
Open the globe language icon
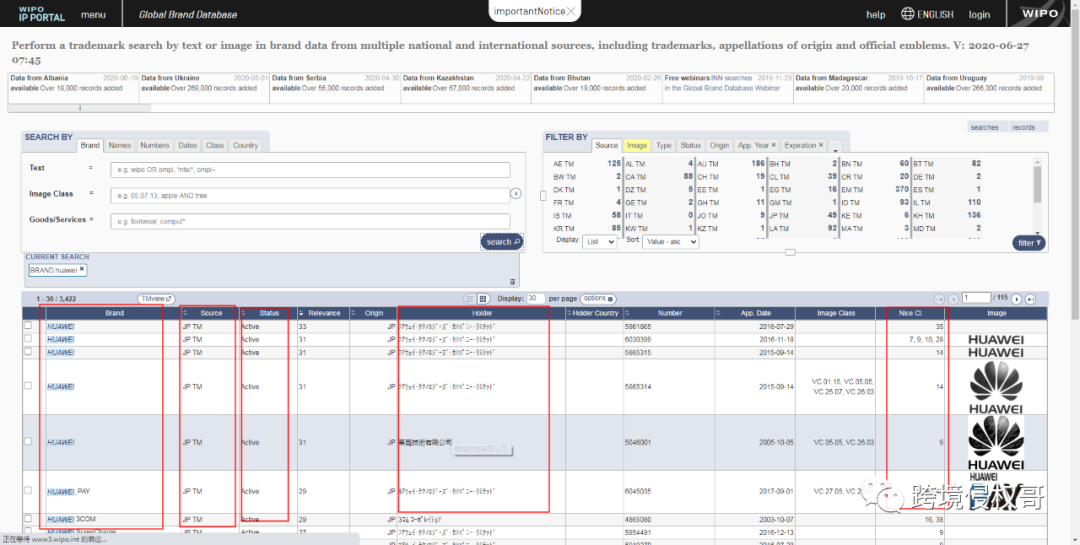[907, 14]
